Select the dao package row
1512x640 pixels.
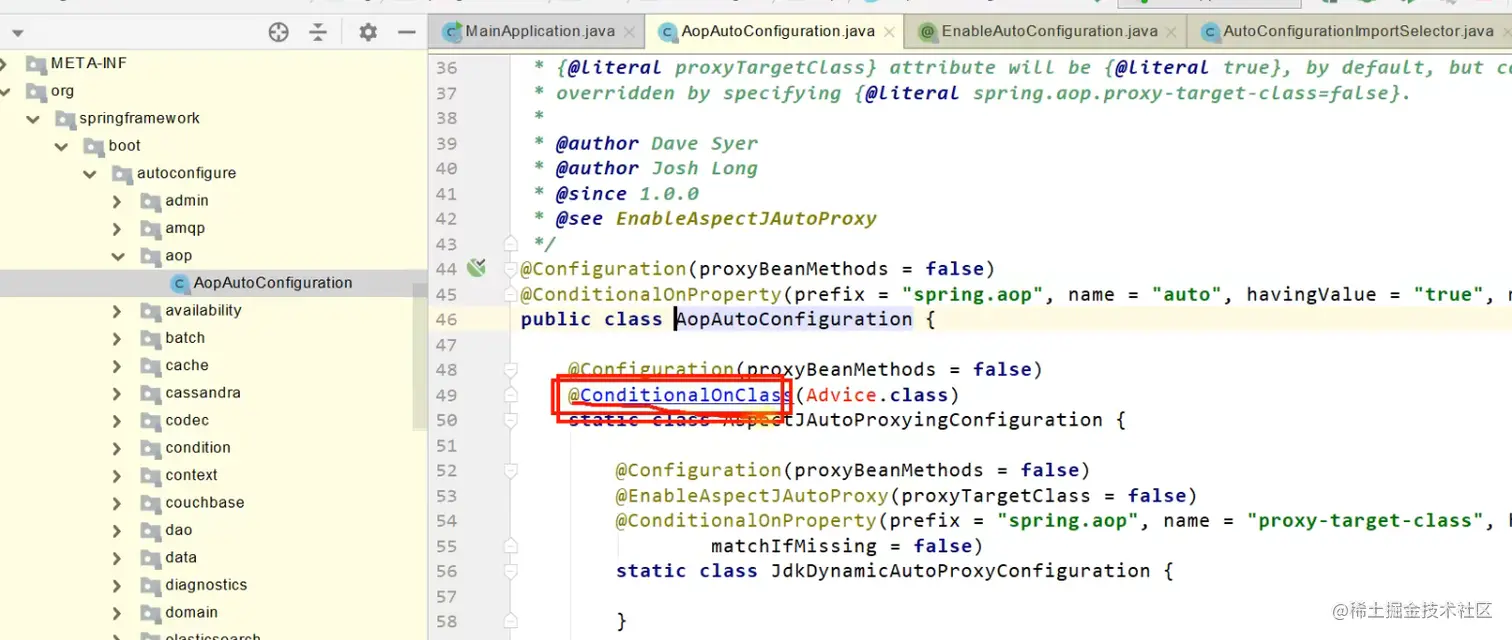pyautogui.click(x=214, y=530)
